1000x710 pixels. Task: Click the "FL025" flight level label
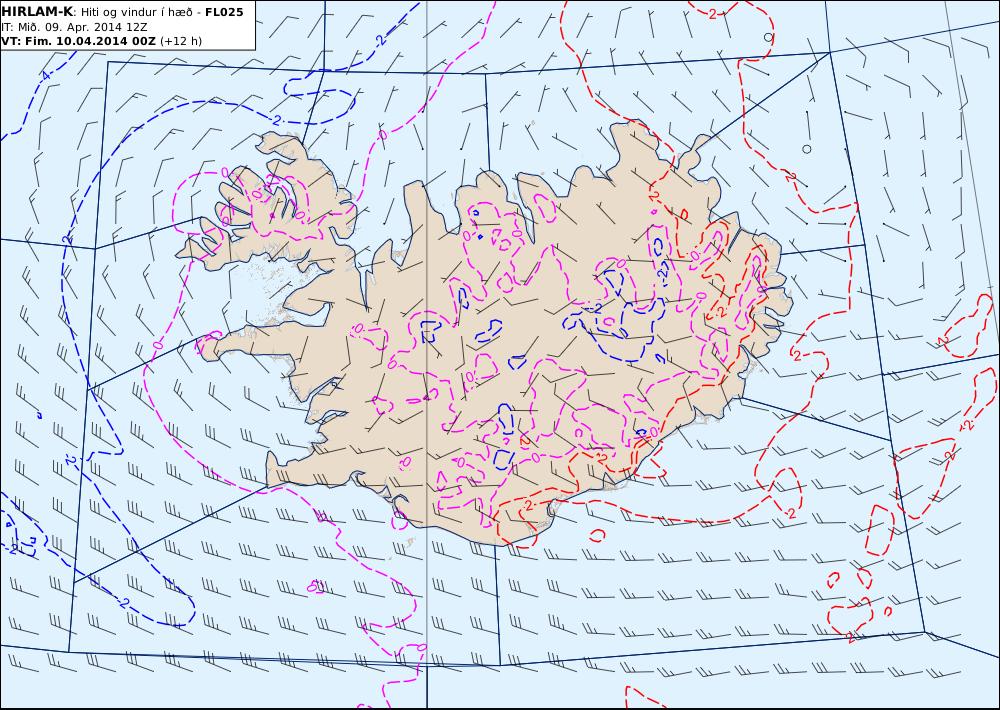tap(224, 12)
